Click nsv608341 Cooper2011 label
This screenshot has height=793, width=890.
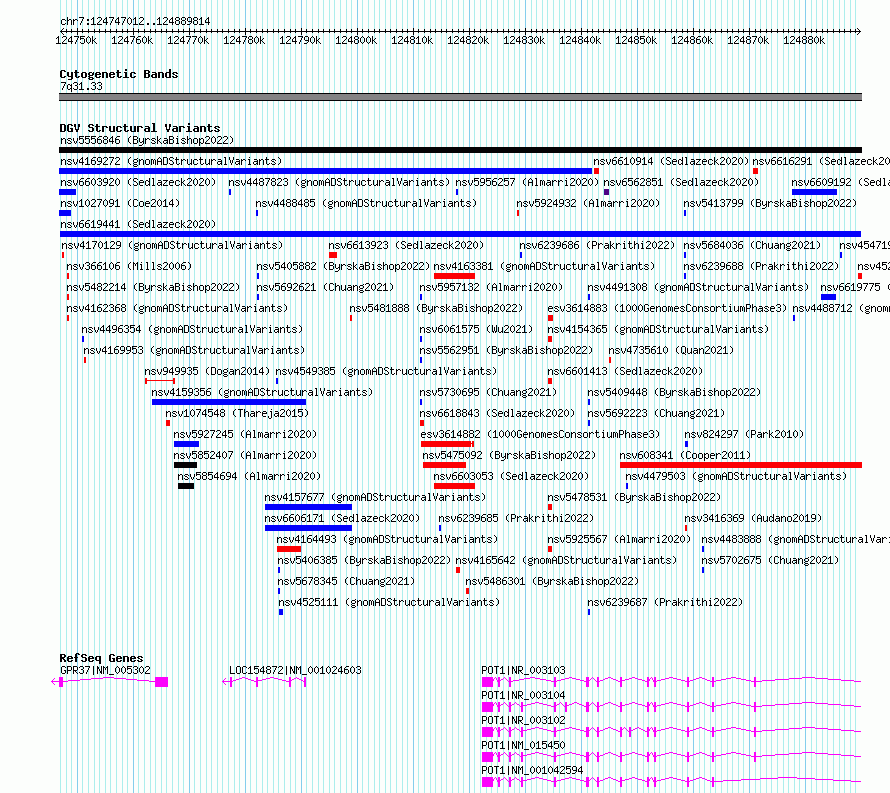pyautogui.click(x=685, y=455)
